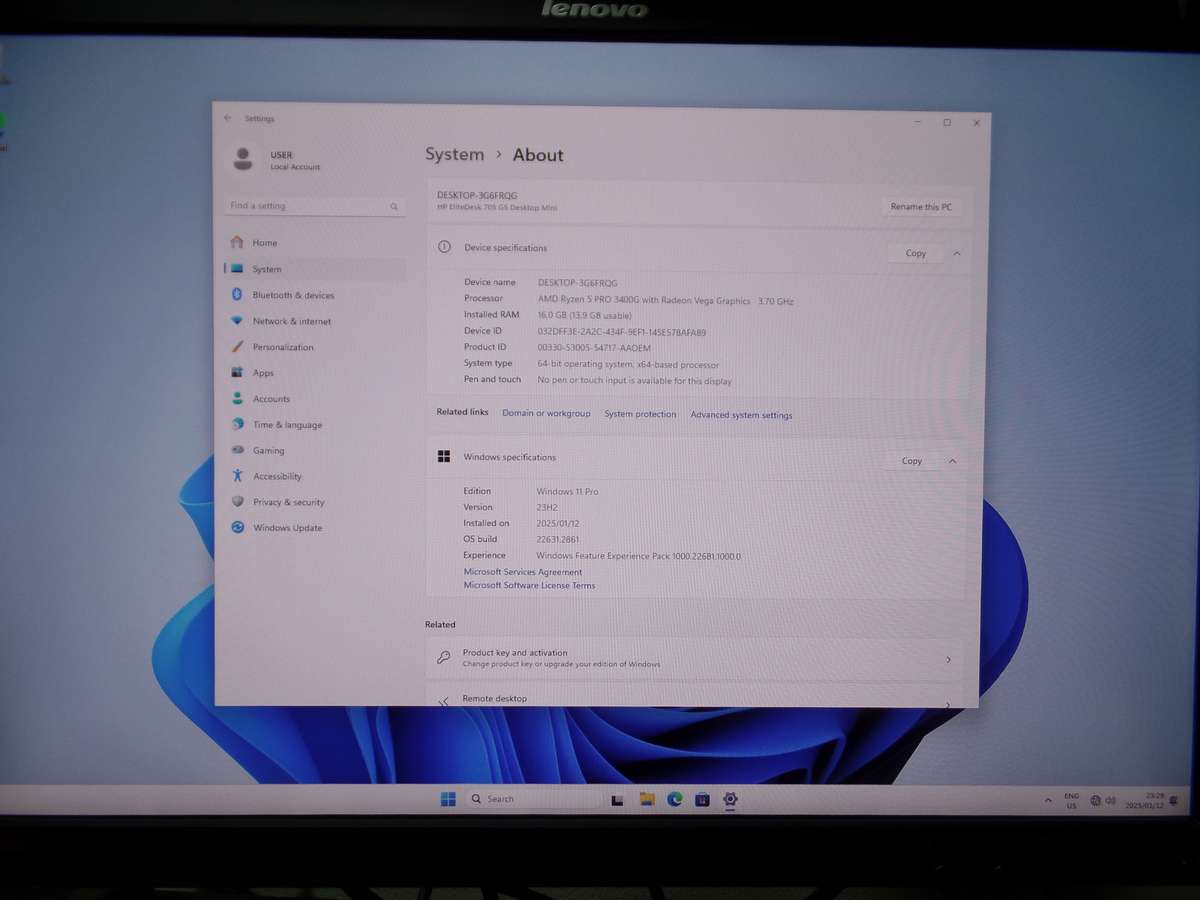The height and width of the screenshot is (900, 1200).
Task: Click the Windows Start button
Action: (448, 799)
